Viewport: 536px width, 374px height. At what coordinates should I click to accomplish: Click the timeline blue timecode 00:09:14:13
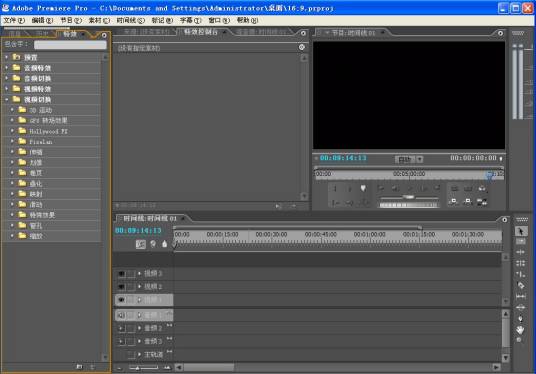[138, 230]
